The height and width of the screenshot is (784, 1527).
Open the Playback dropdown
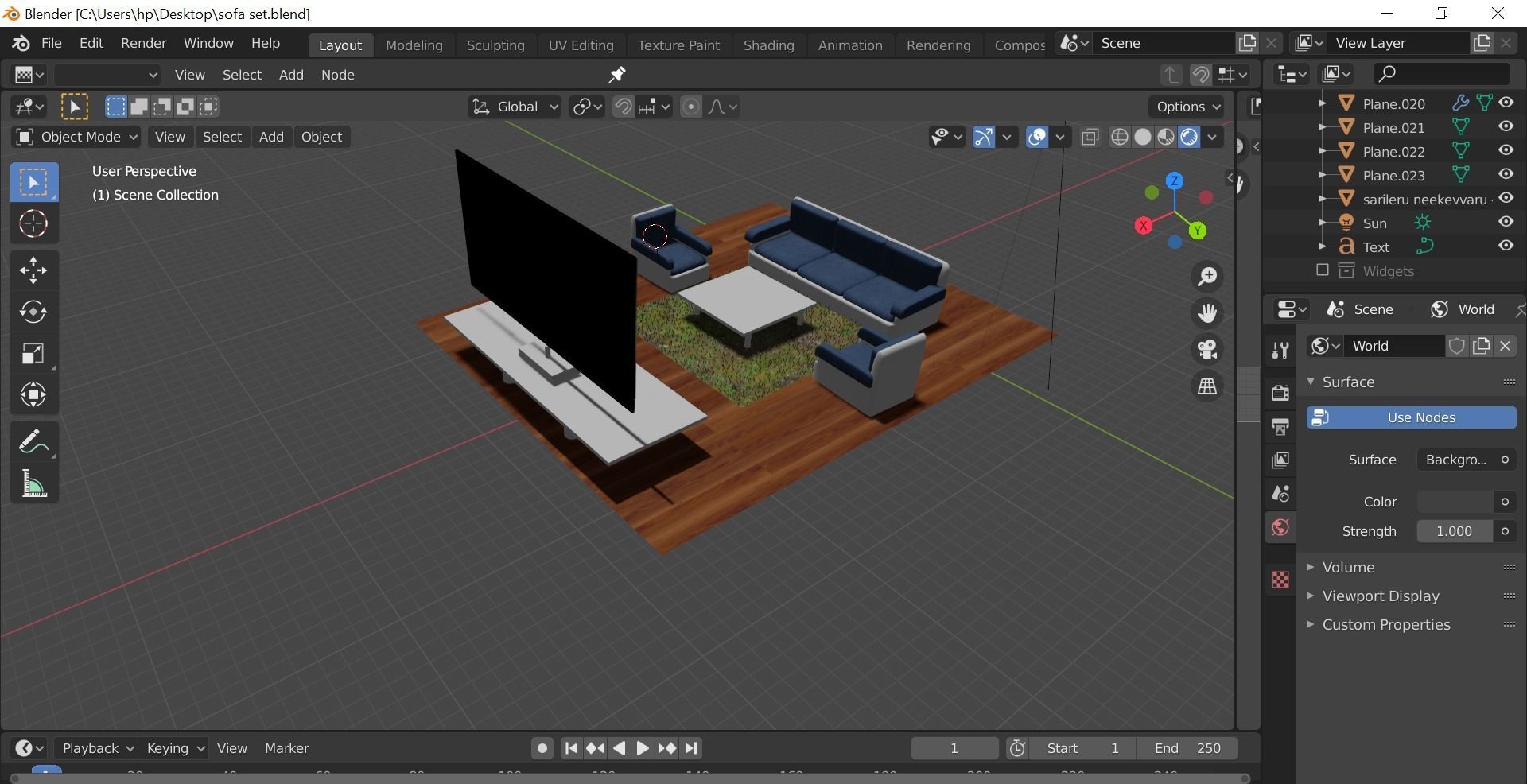[96, 748]
